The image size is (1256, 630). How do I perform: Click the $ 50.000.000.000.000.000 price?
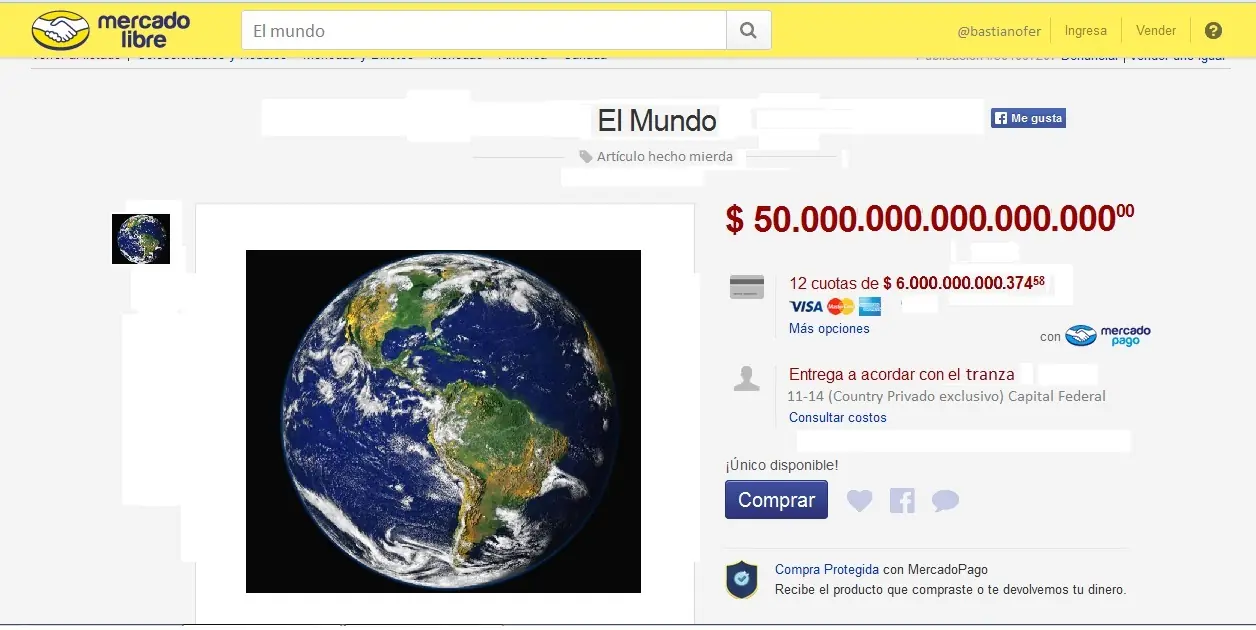point(930,219)
